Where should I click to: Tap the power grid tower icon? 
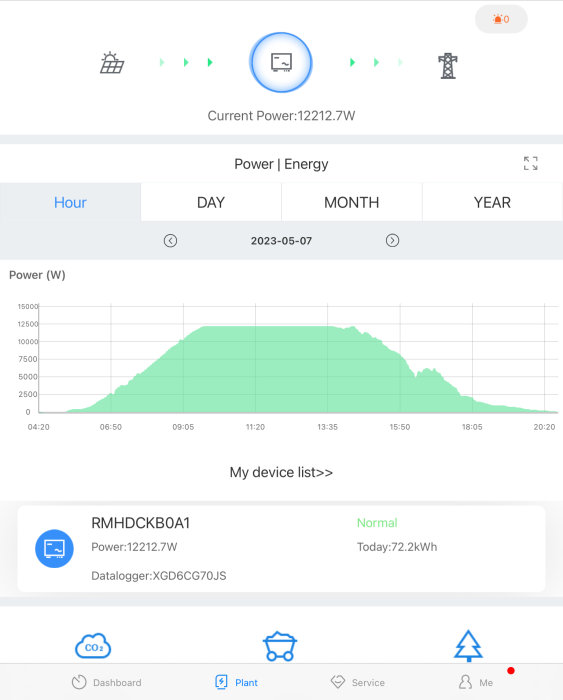448,66
